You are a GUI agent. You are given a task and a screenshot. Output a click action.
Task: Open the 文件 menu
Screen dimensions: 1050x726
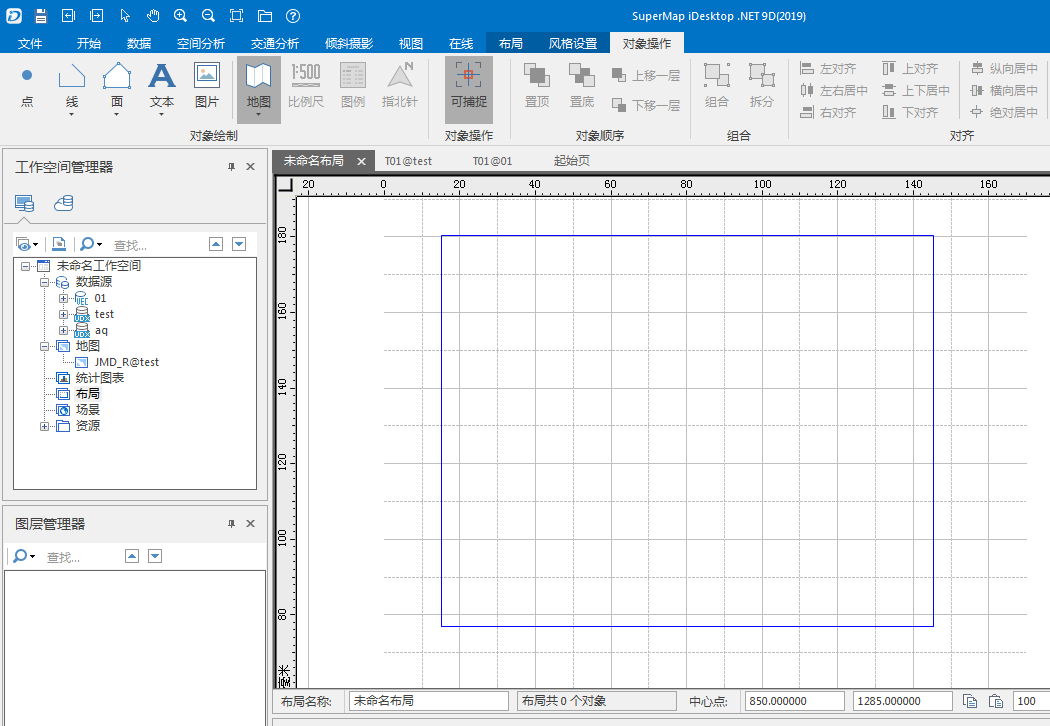[x=30, y=44]
